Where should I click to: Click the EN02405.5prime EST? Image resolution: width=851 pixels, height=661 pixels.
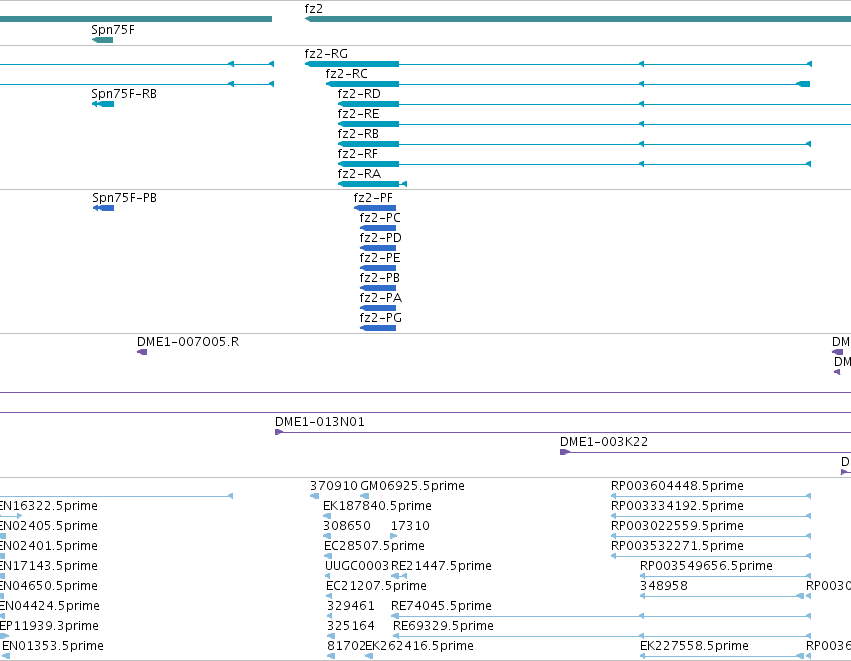tap(3, 536)
